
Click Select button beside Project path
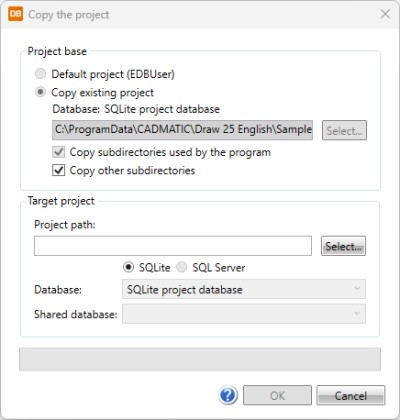(343, 246)
